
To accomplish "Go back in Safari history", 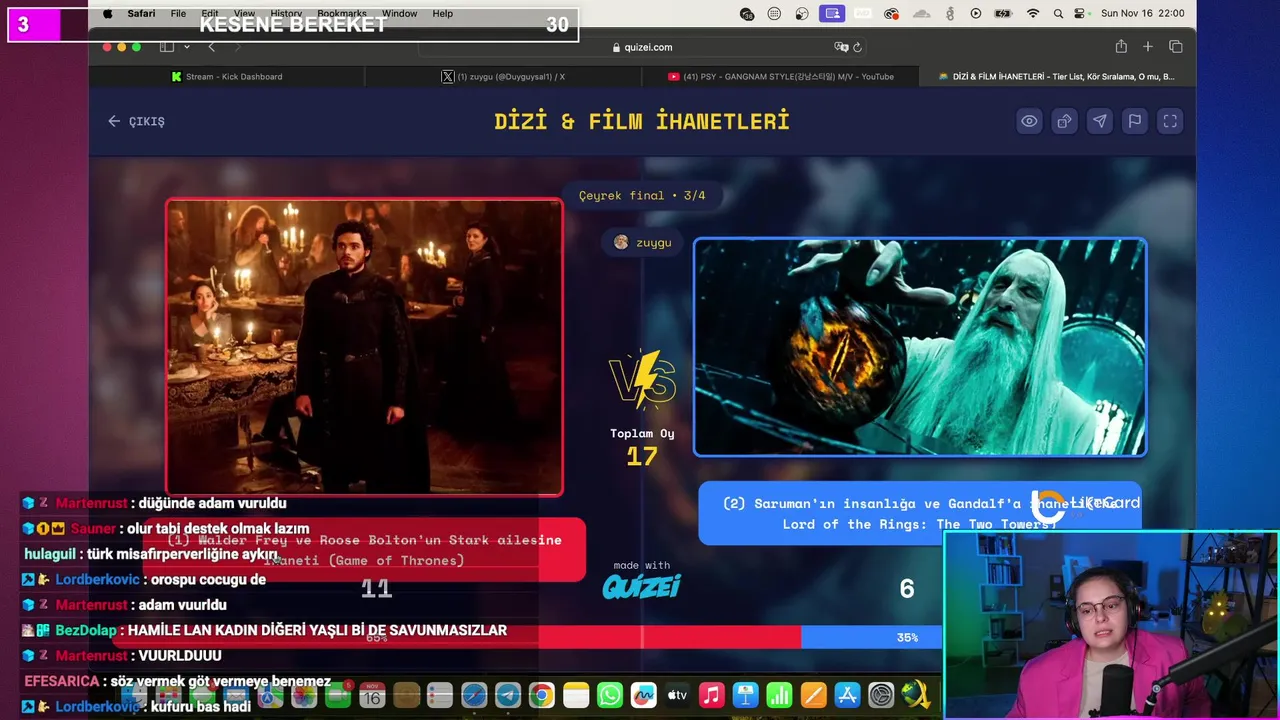I will 211,47.
